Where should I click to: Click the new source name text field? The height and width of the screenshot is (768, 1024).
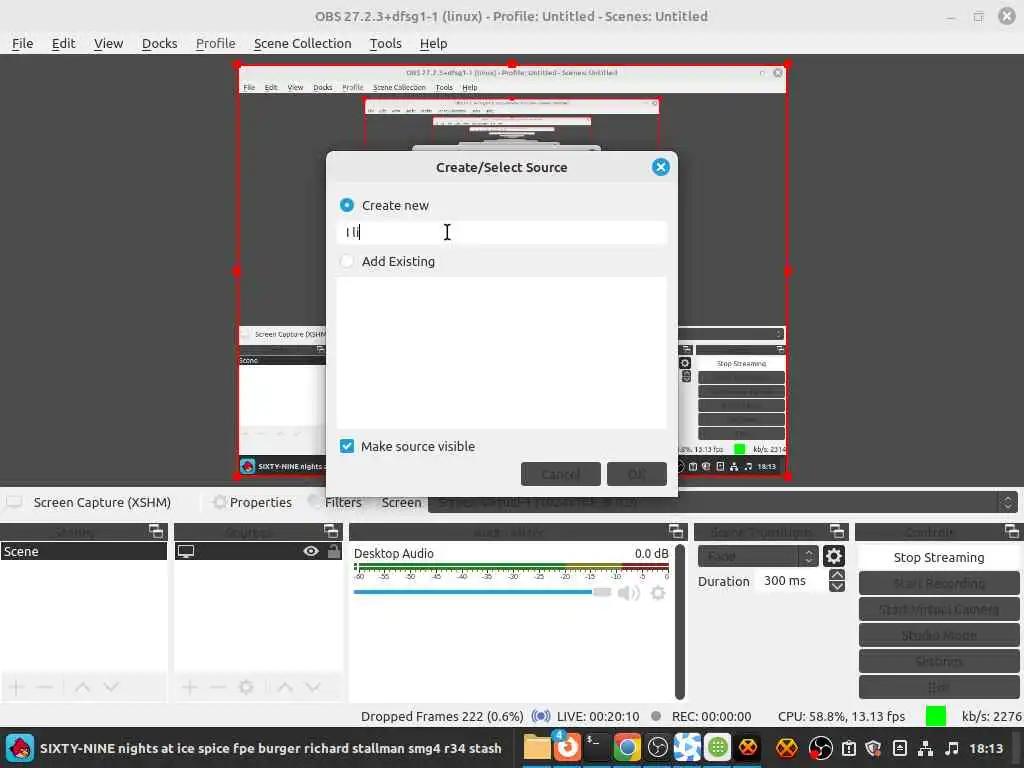[502, 232]
